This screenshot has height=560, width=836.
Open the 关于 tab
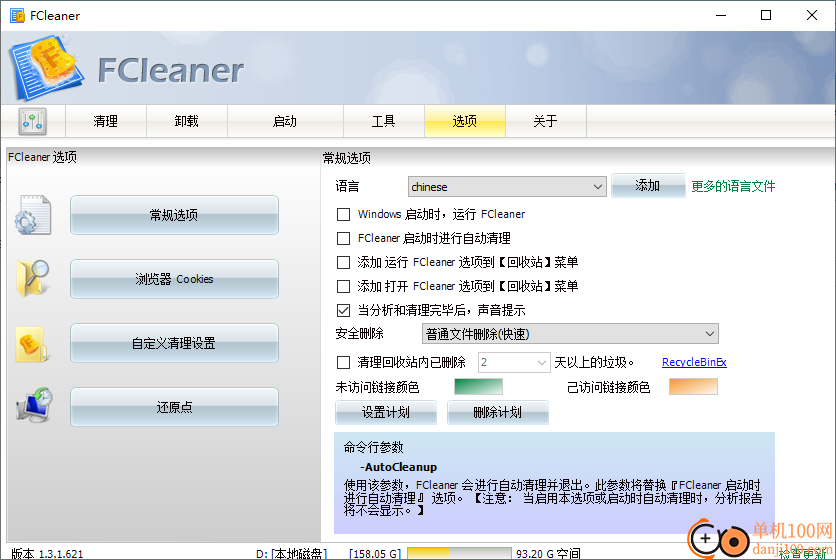(x=546, y=121)
